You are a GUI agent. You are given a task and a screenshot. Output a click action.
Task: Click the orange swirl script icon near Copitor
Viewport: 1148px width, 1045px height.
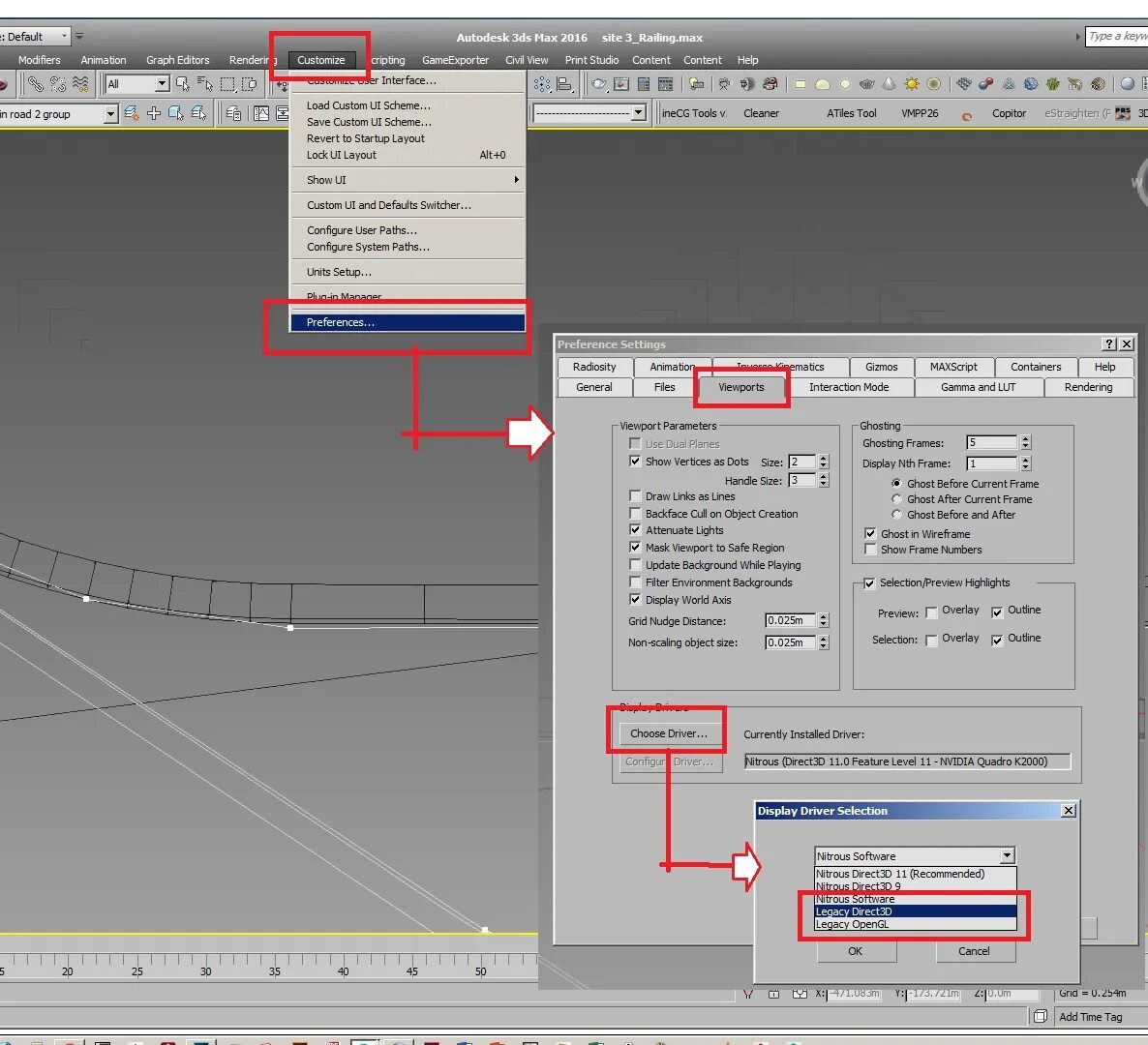click(x=966, y=115)
